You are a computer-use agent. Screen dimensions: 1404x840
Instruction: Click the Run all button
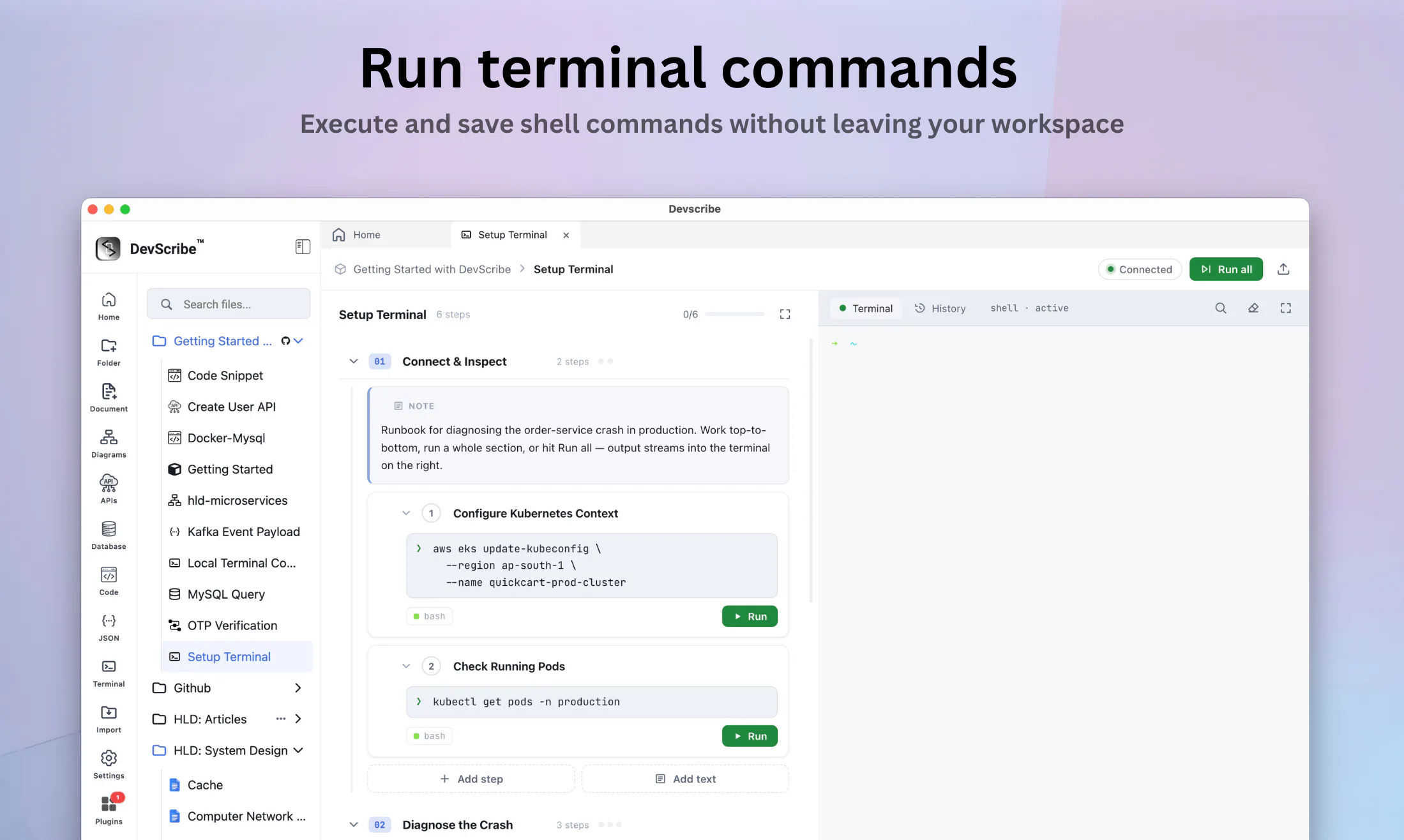(x=1226, y=269)
